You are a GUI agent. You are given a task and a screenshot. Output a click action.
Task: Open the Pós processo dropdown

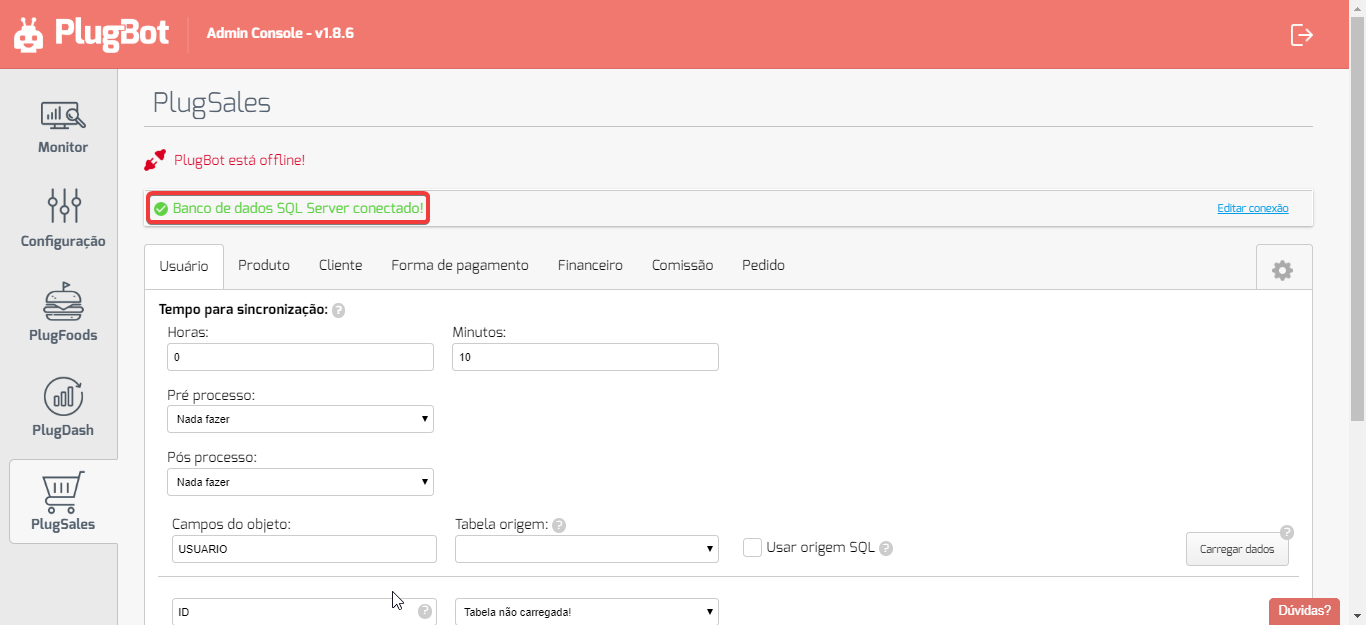(x=301, y=482)
